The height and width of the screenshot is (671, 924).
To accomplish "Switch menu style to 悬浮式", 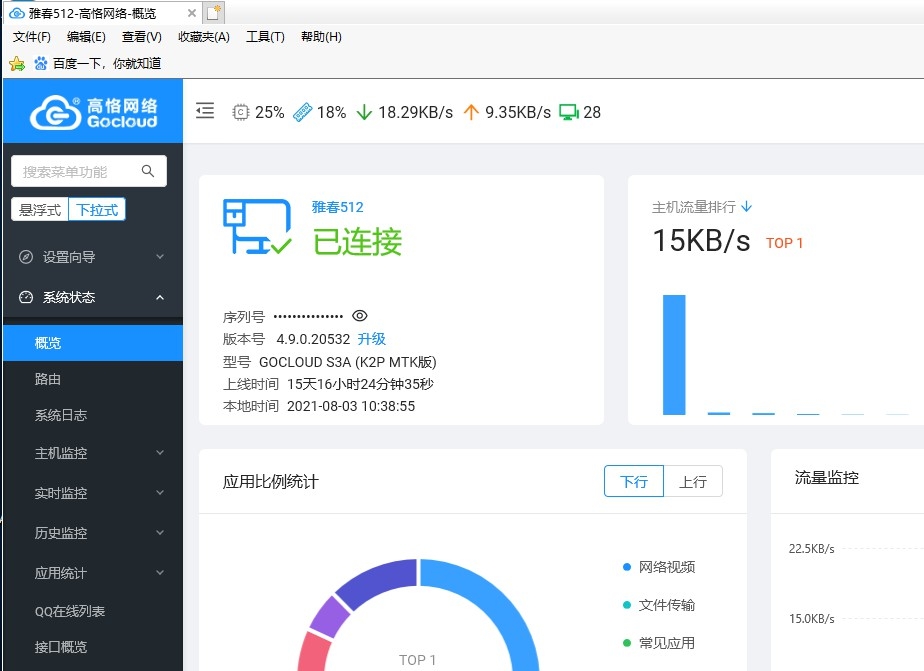I will pos(38,210).
